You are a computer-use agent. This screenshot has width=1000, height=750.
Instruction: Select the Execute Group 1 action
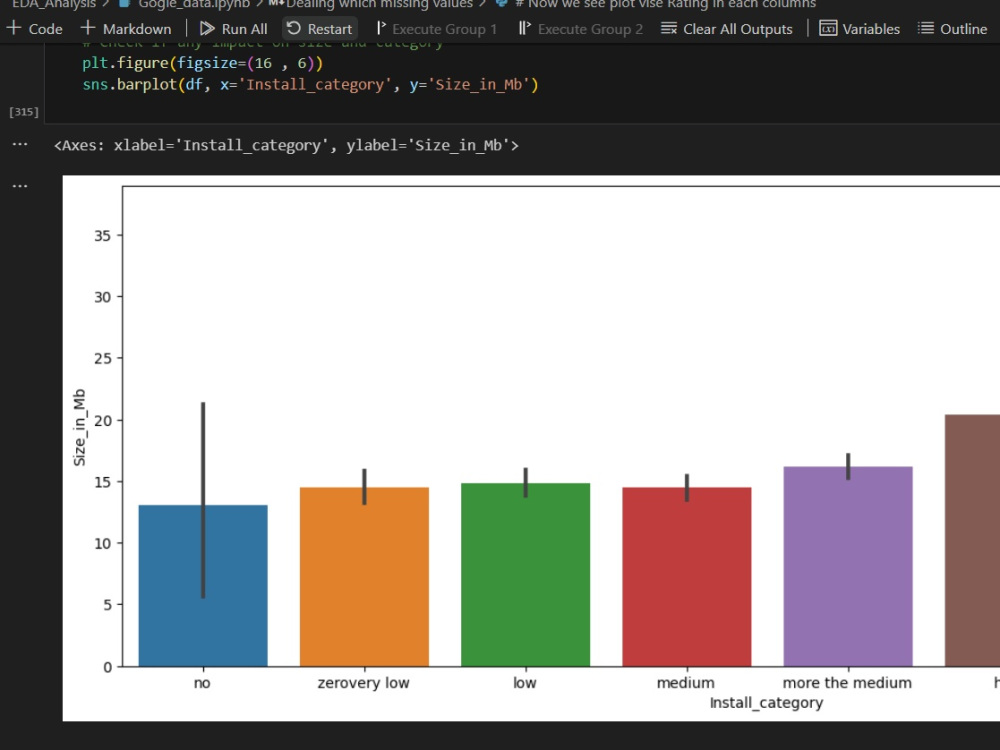tap(436, 28)
